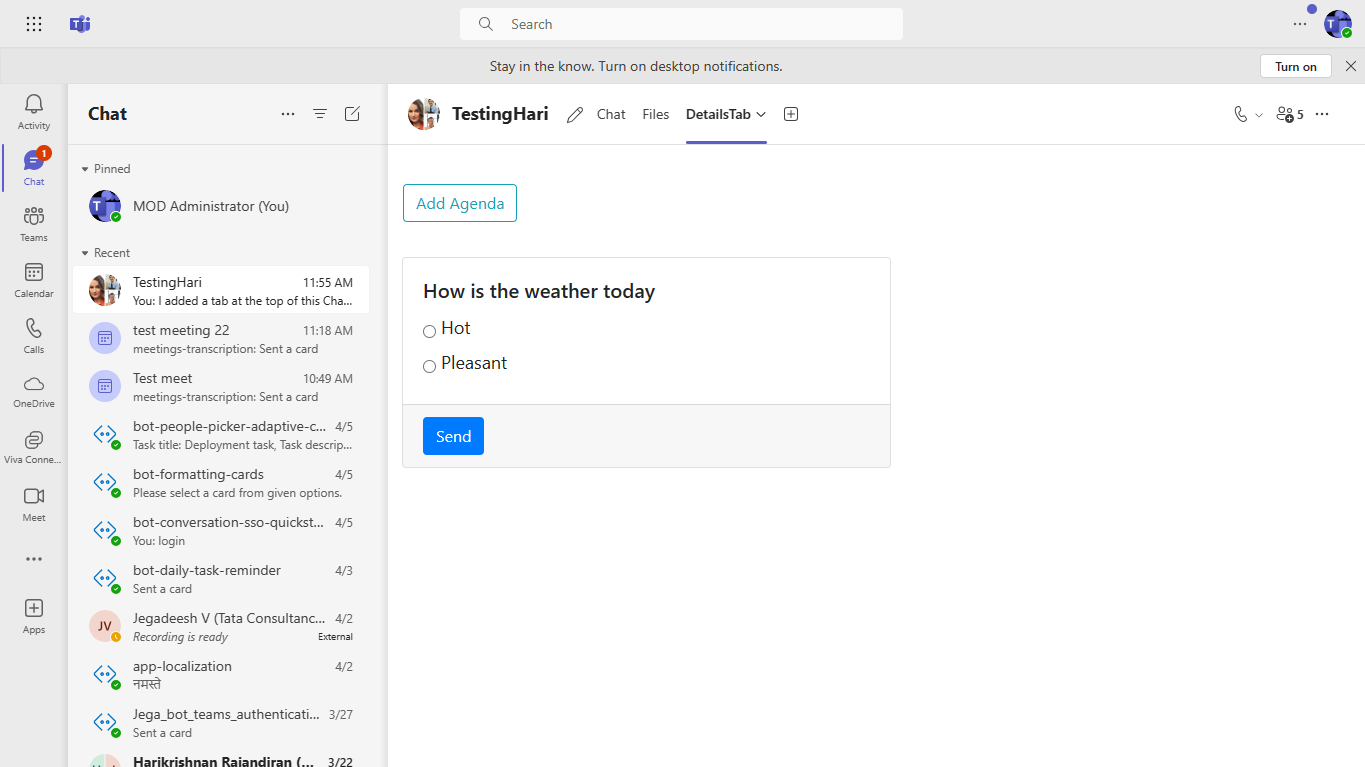Open the Activity bell icon
The width and height of the screenshot is (1365, 767).
34,112
